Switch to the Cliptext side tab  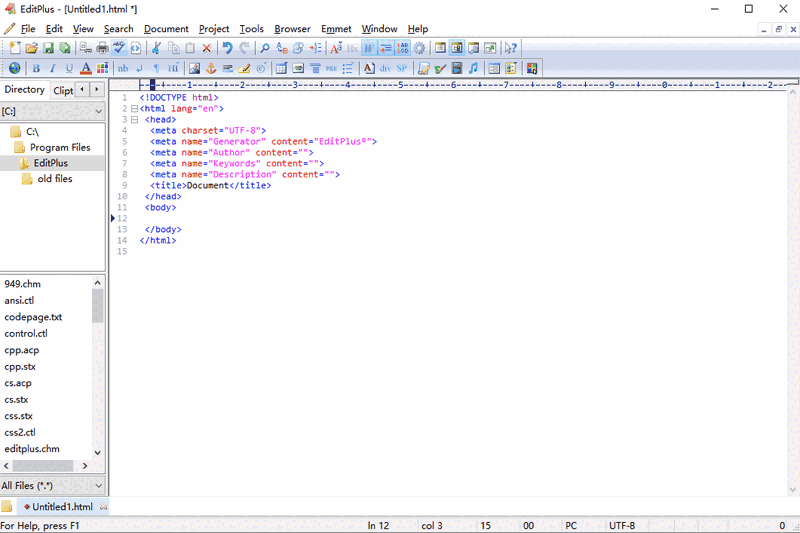[x=63, y=90]
